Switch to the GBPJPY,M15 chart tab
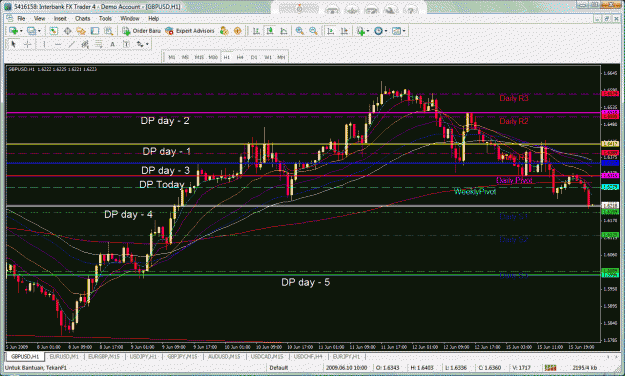 182,356
